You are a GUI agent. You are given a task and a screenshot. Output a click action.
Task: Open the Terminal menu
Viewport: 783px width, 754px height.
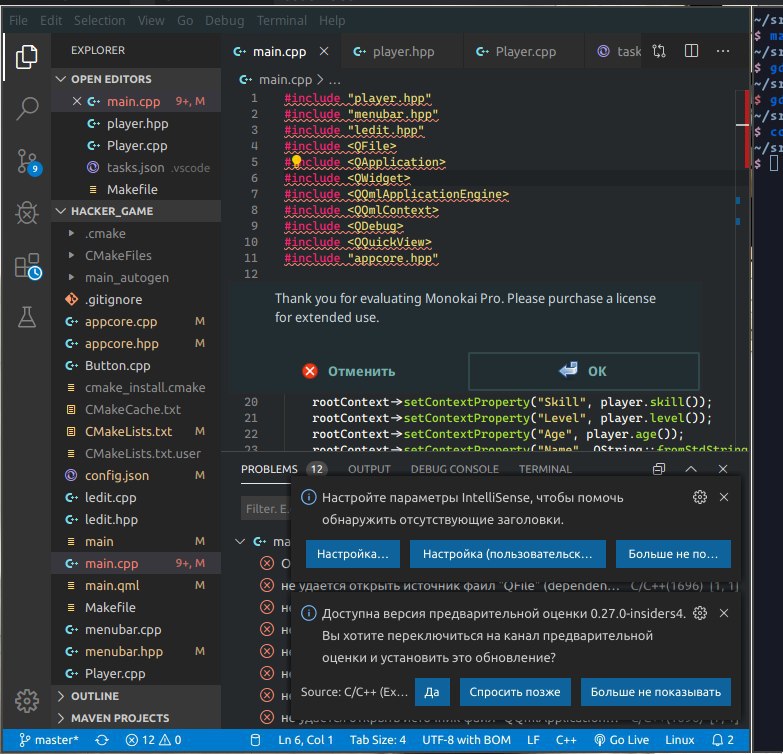[x=282, y=20]
